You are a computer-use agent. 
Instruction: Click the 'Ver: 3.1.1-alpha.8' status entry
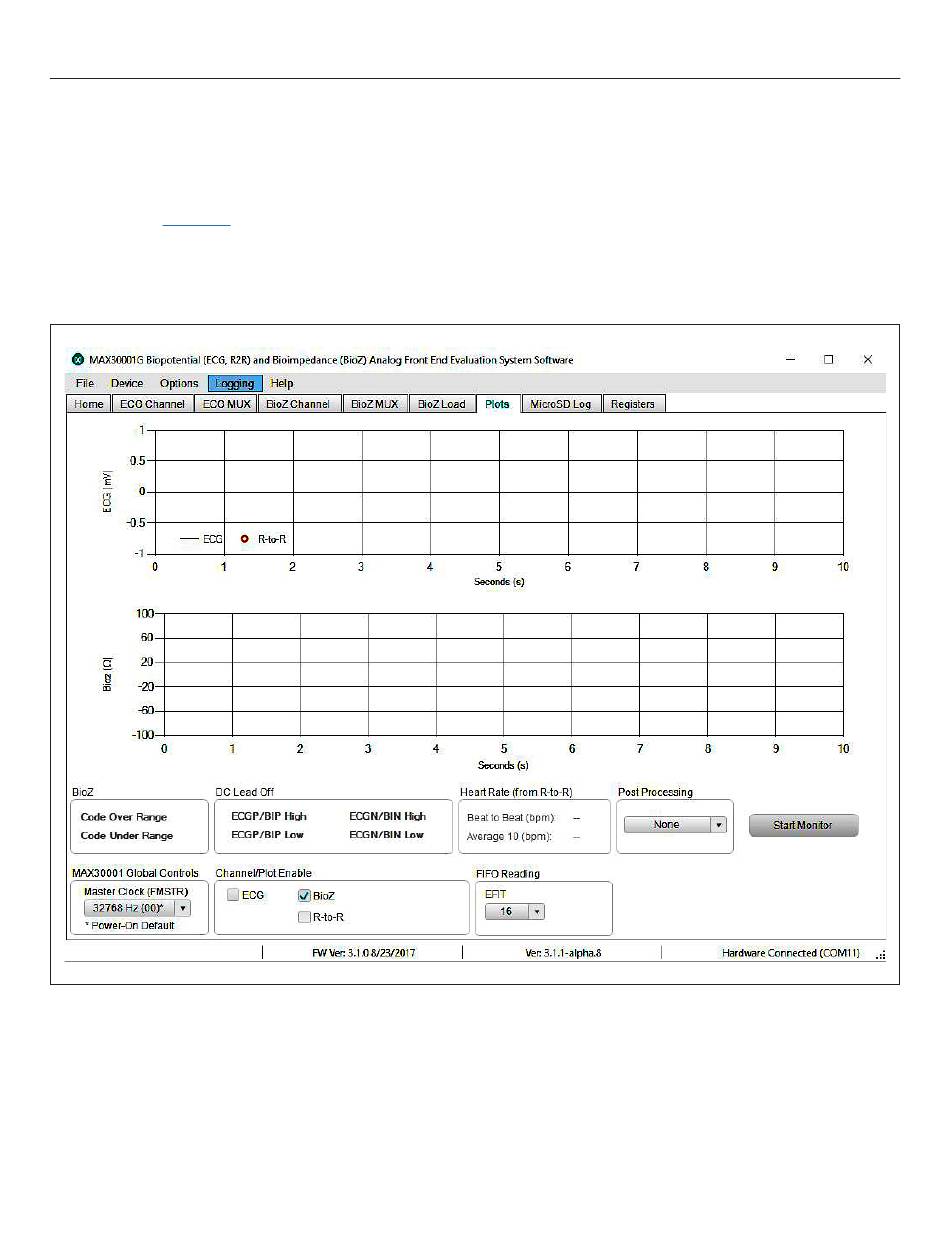[563, 953]
